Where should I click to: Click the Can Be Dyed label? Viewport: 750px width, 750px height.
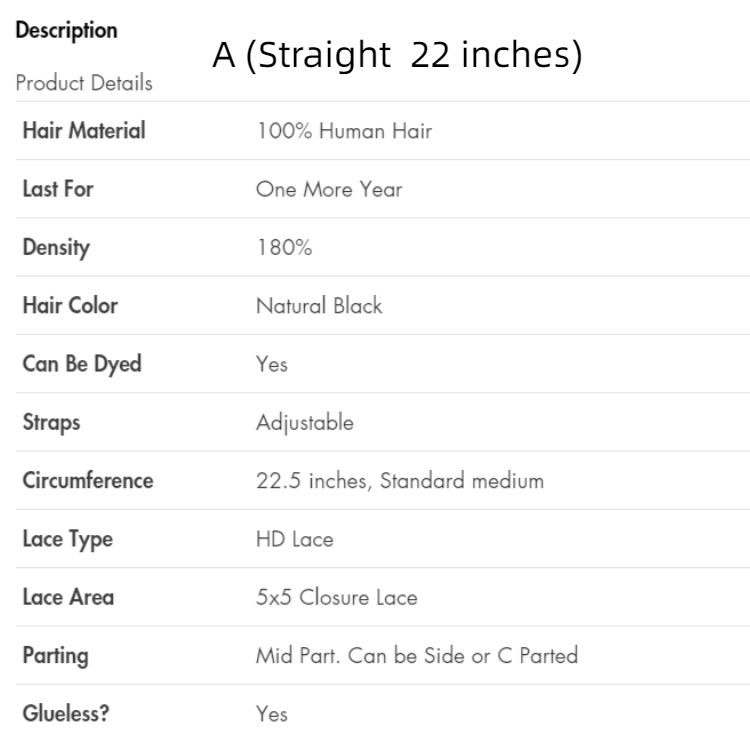(82, 364)
